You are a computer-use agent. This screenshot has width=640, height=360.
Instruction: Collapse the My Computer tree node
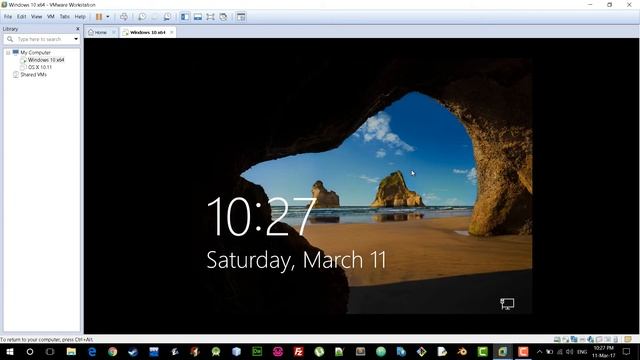pos(8,53)
